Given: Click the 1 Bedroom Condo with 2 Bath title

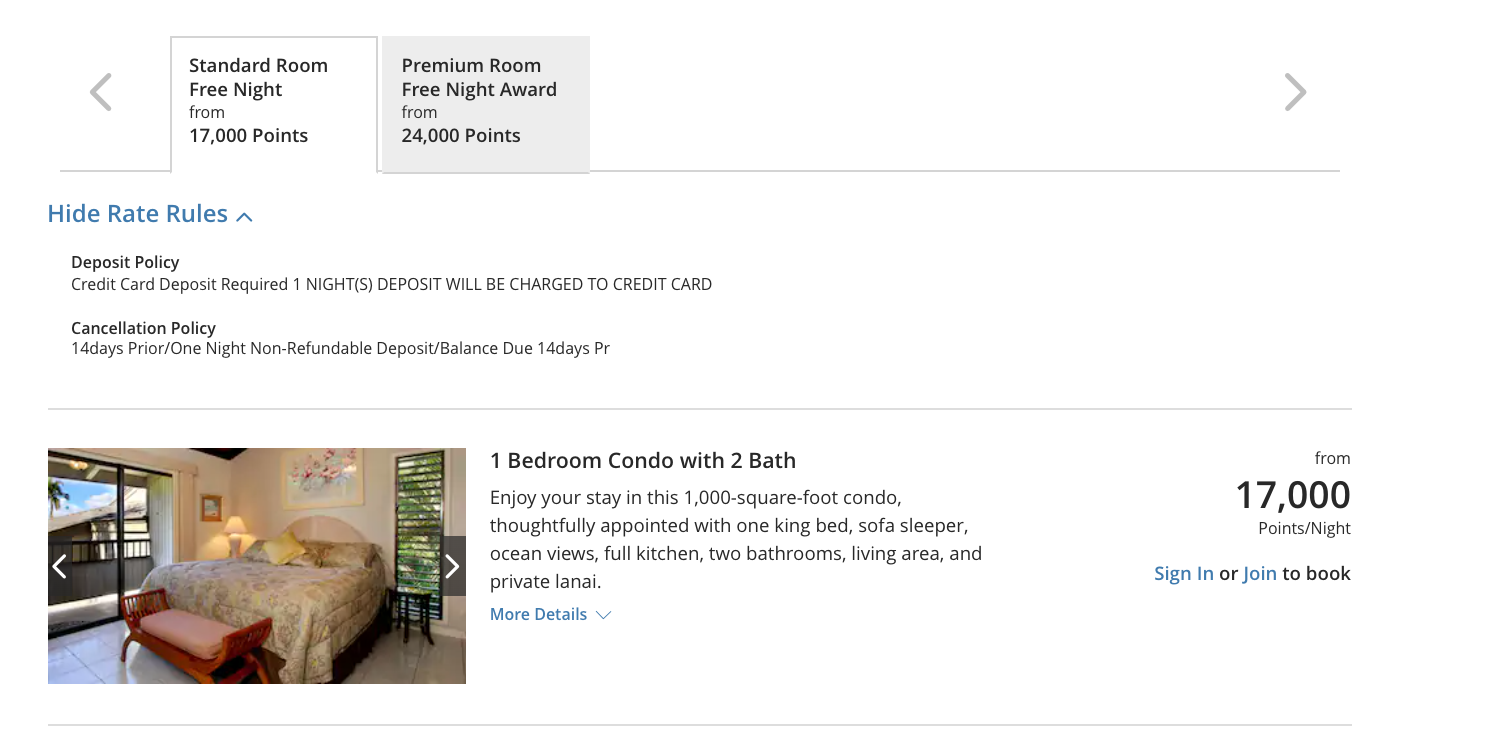Looking at the screenshot, I should 642,461.
